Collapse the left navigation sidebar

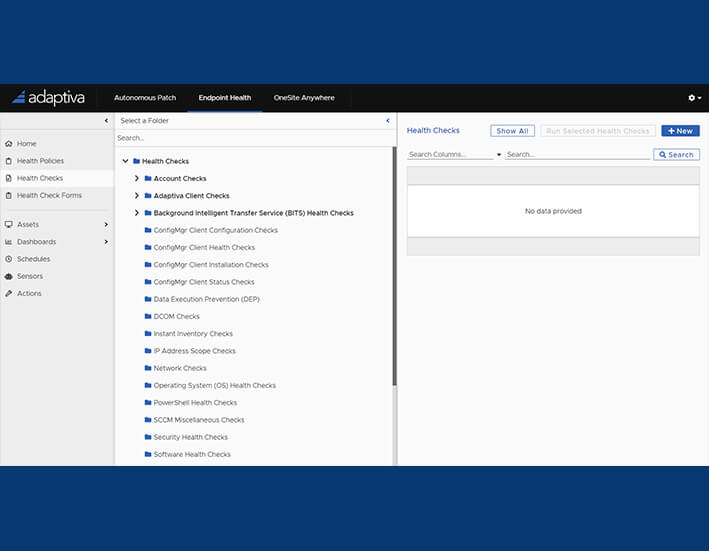pos(106,121)
